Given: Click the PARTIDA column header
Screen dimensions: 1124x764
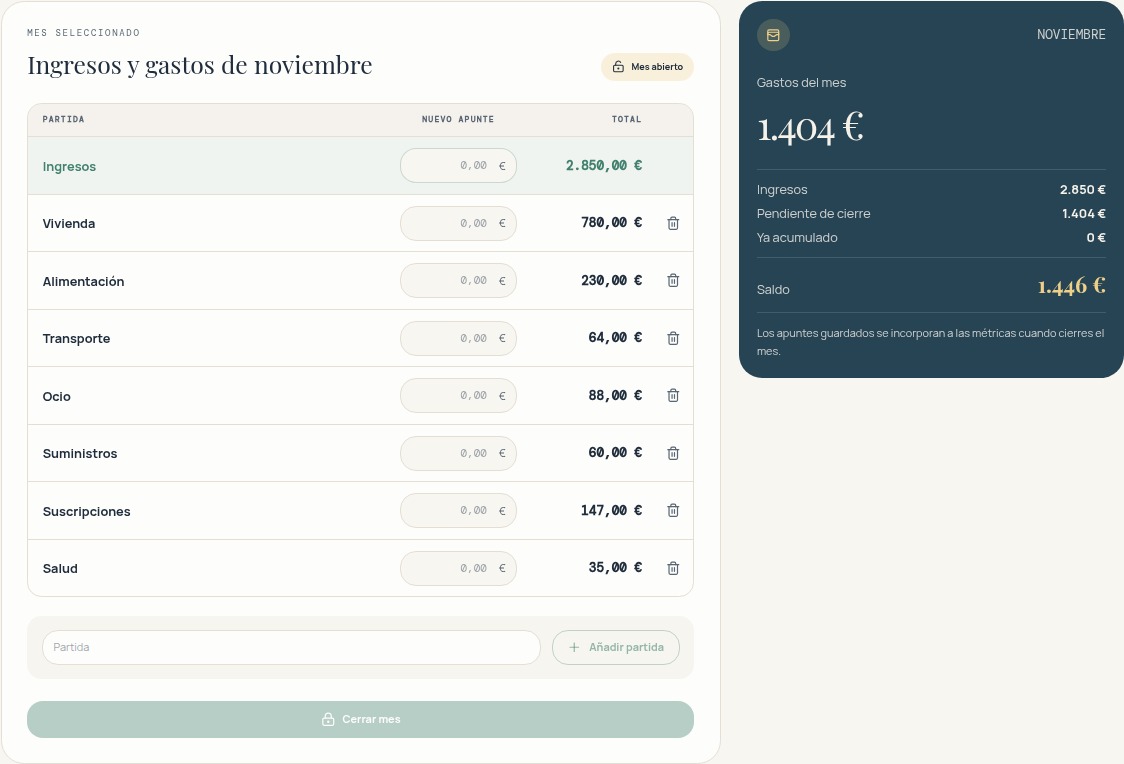Looking at the screenshot, I should point(63,119).
